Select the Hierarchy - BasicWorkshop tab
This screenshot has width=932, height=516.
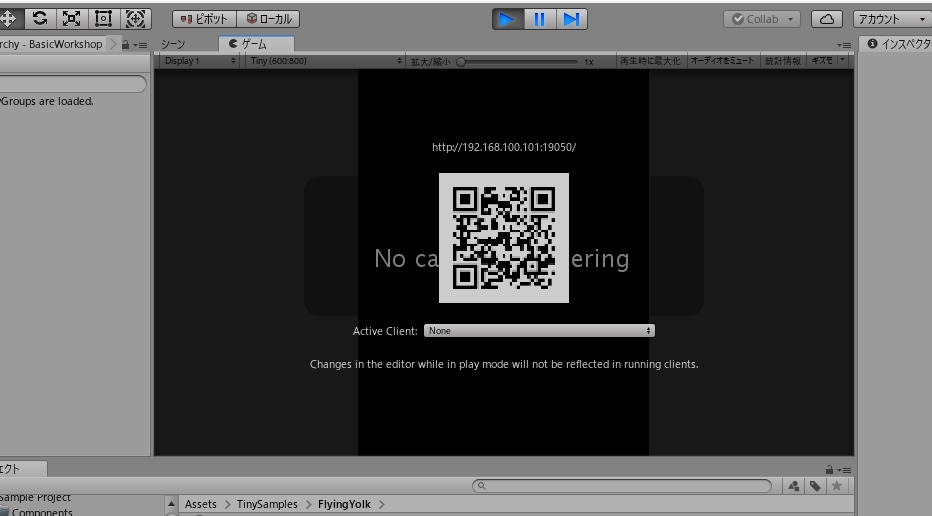52,44
